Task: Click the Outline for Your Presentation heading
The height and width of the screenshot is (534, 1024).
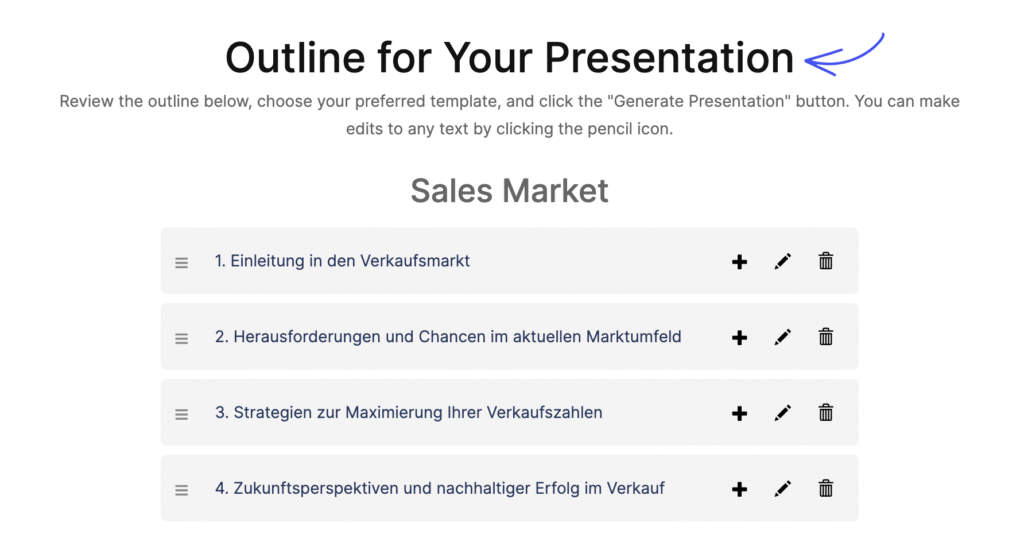Action: (509, 57)
